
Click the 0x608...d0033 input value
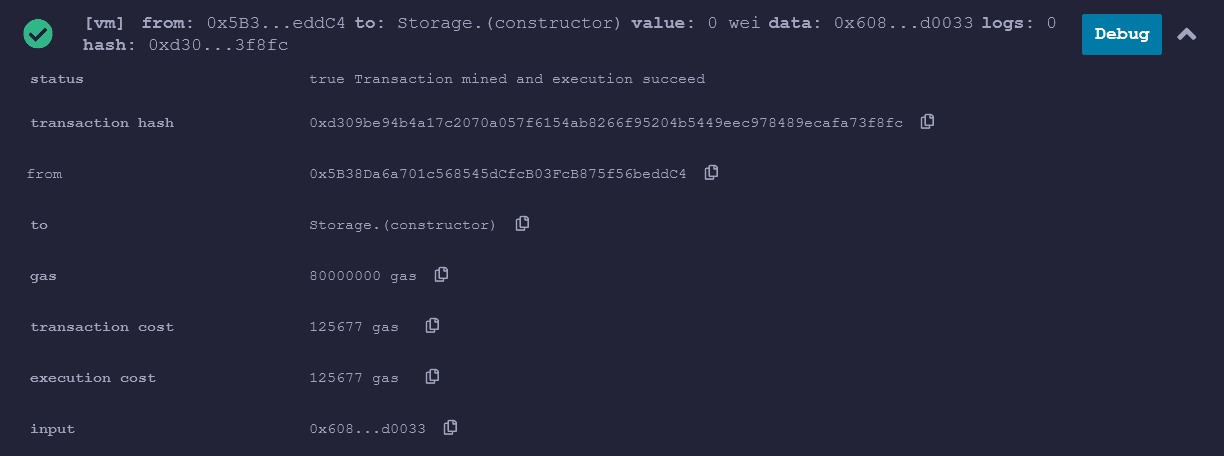point(368,429)
